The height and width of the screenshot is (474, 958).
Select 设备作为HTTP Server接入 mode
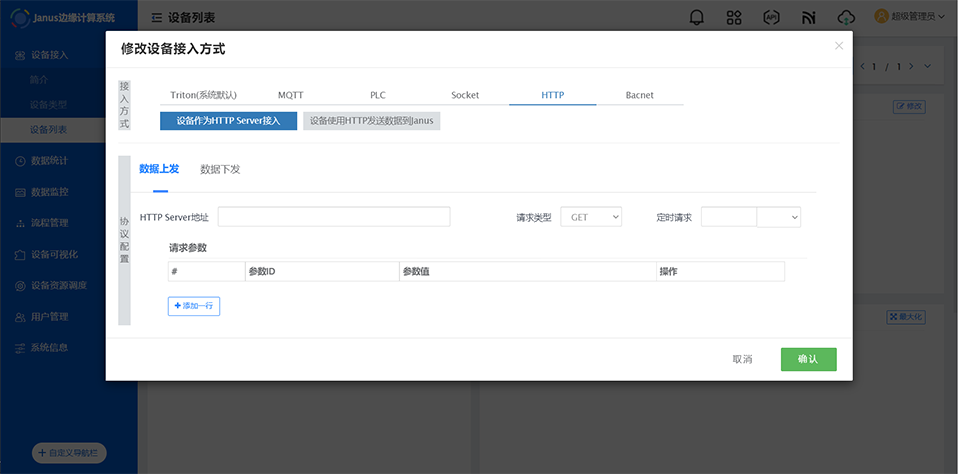[x=228, y=121]
